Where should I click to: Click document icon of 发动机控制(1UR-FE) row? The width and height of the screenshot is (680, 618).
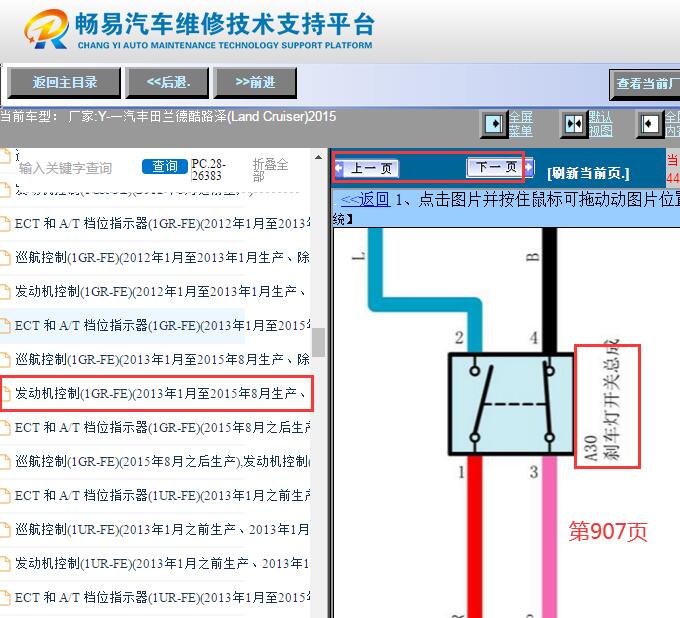[5, 564]
